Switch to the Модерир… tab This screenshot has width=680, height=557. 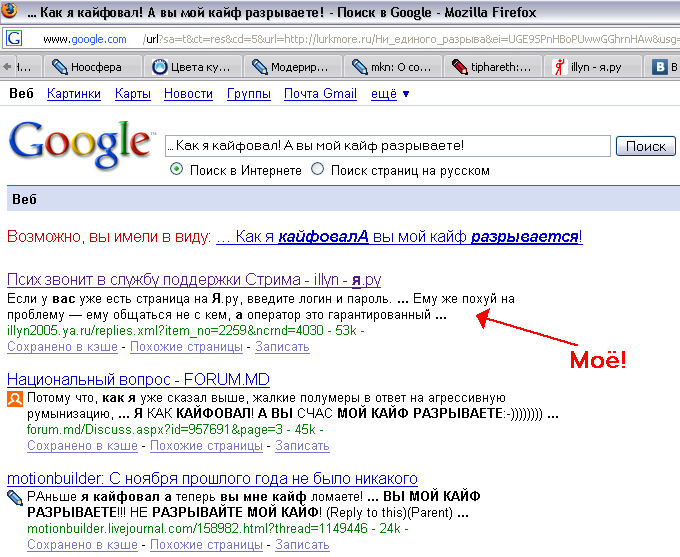click(x=292, y=67)
